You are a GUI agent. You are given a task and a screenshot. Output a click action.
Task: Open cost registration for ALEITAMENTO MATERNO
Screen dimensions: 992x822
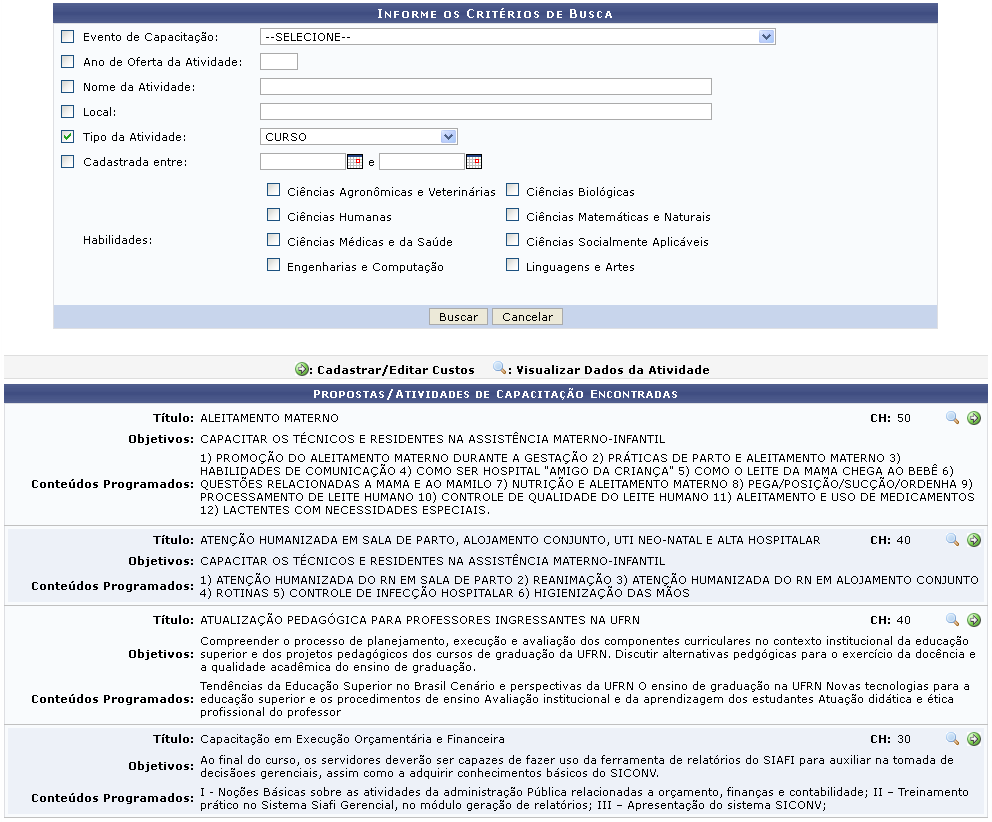pyautogui.click(x=973, y=418)
